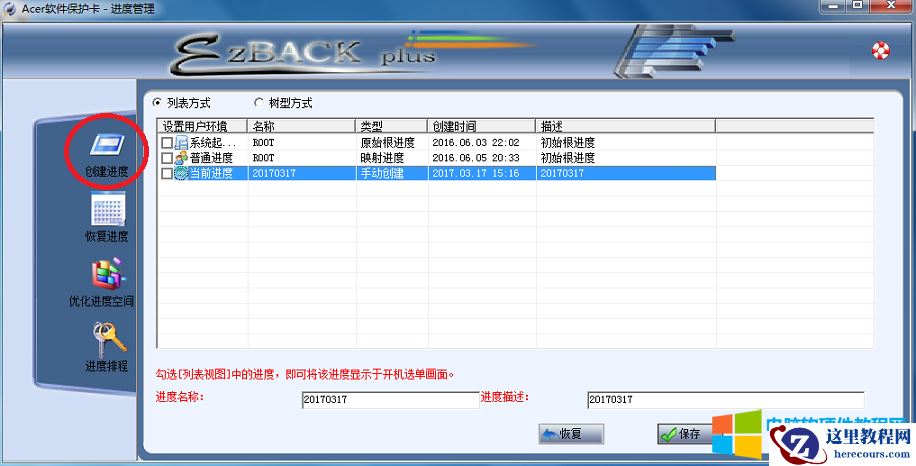
Task: Click the 2017.03.17 15:16 creation time
Action: click(x=476, y=173)
